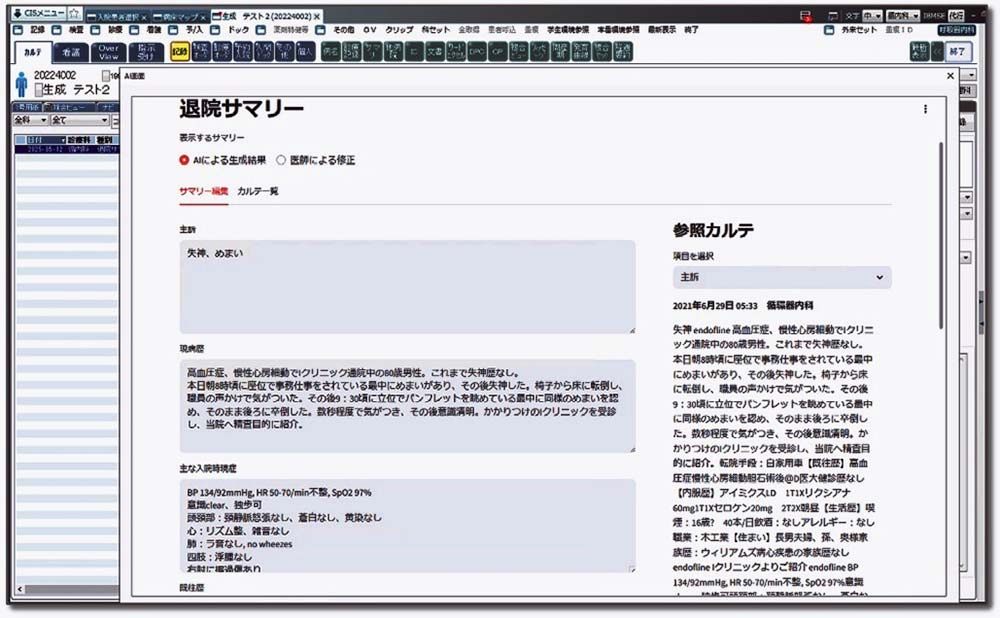Open the department dropdown in the title bar
The width and height of the screenshot is (1000, 618).
point(902,15)
